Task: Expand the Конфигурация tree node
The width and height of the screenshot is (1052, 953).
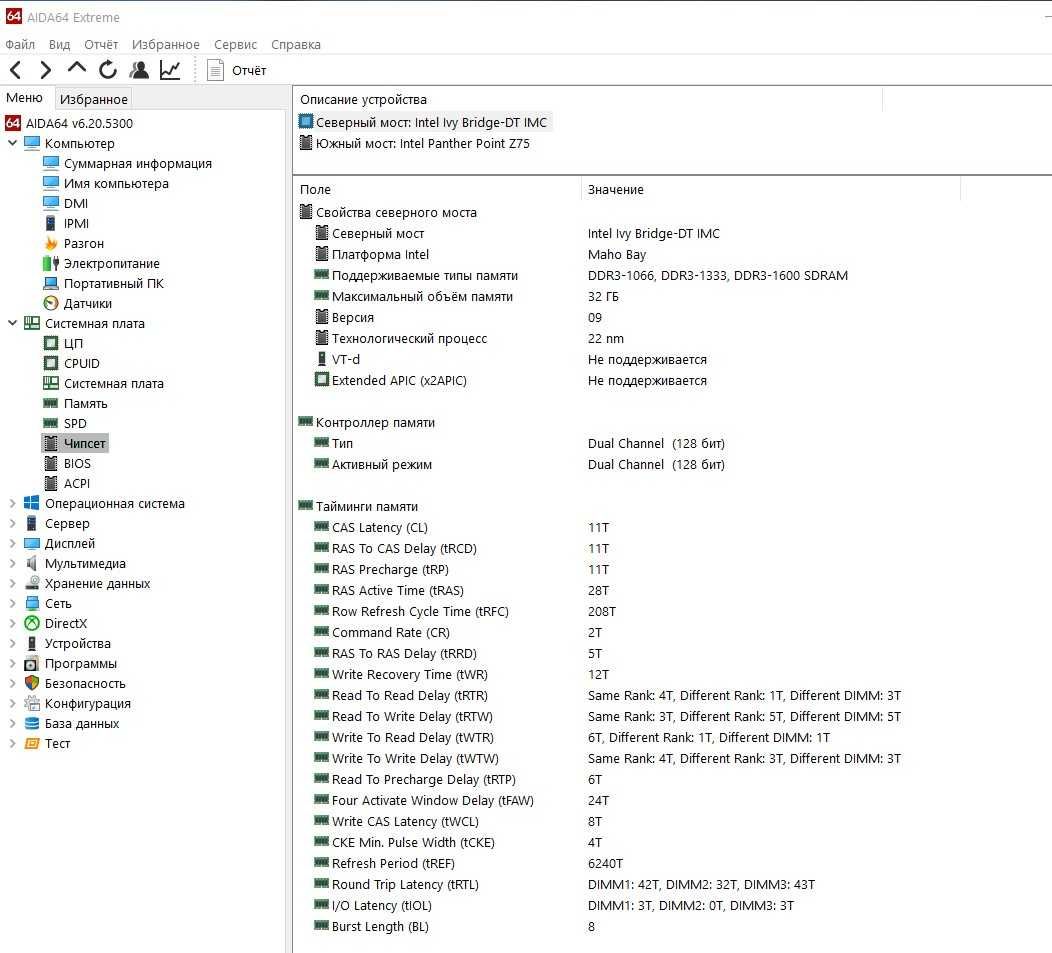Action: (12, 703)
